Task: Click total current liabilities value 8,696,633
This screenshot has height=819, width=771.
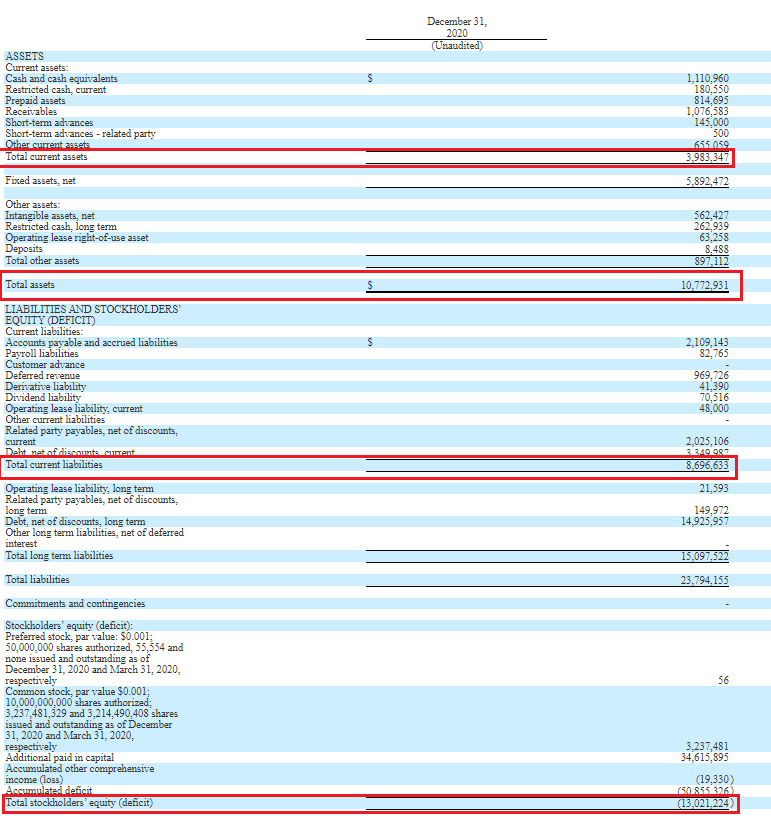Action: [x=707, y=465]
